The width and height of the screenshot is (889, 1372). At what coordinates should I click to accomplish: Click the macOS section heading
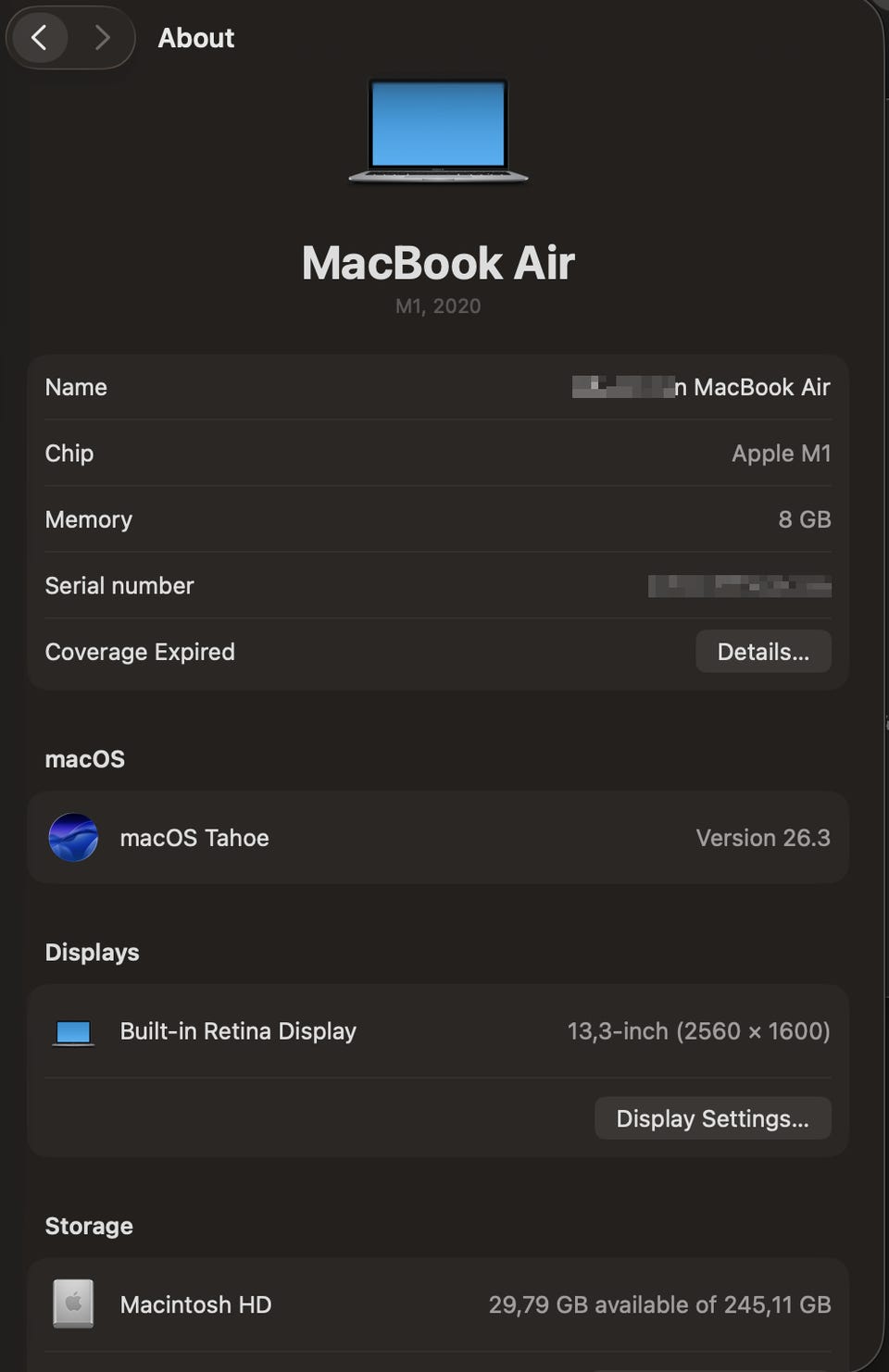tap(85, 759)
